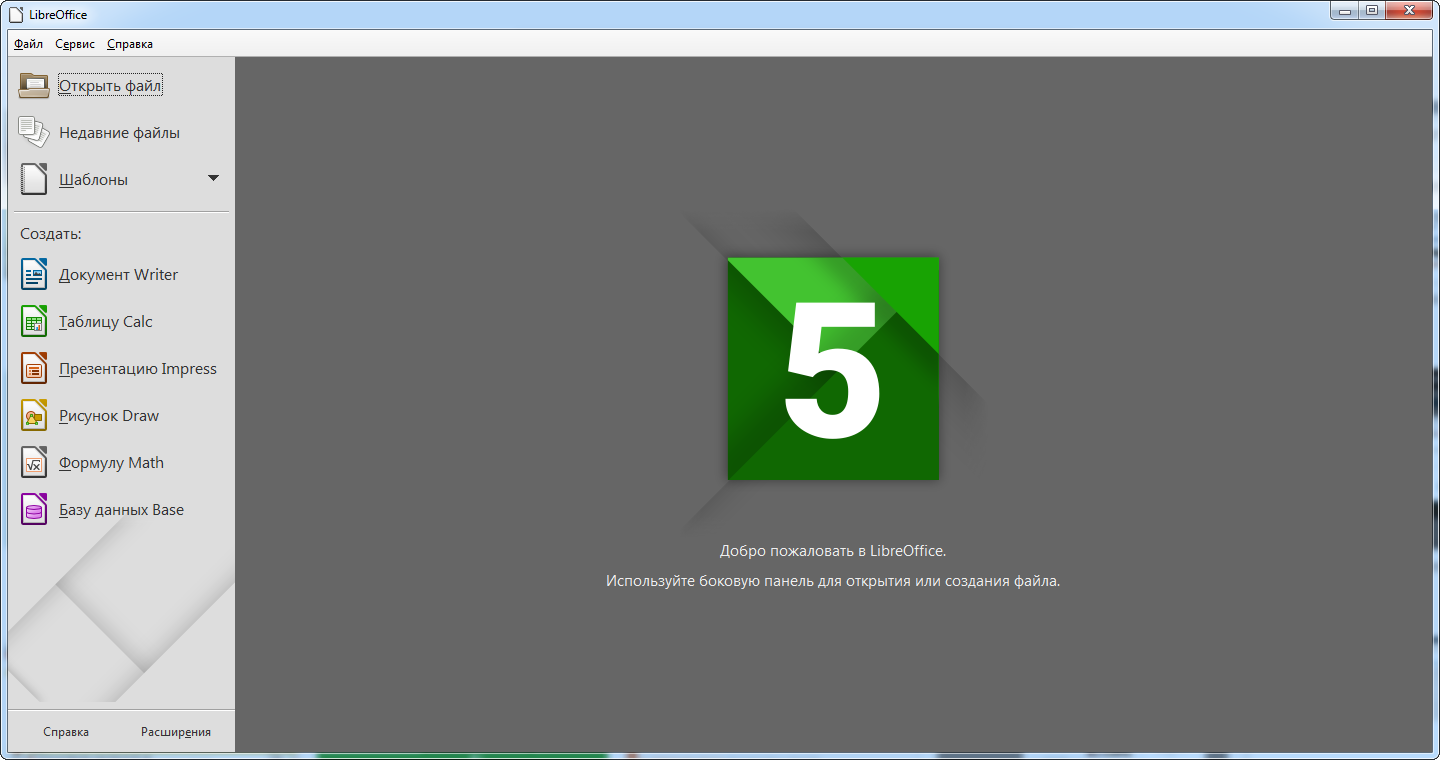Viewport: 1440px width, 760px height.
Task: Click the Добро пожаловать в LibreOffice text
Action: pyautogui.click(x=833, y=551)
